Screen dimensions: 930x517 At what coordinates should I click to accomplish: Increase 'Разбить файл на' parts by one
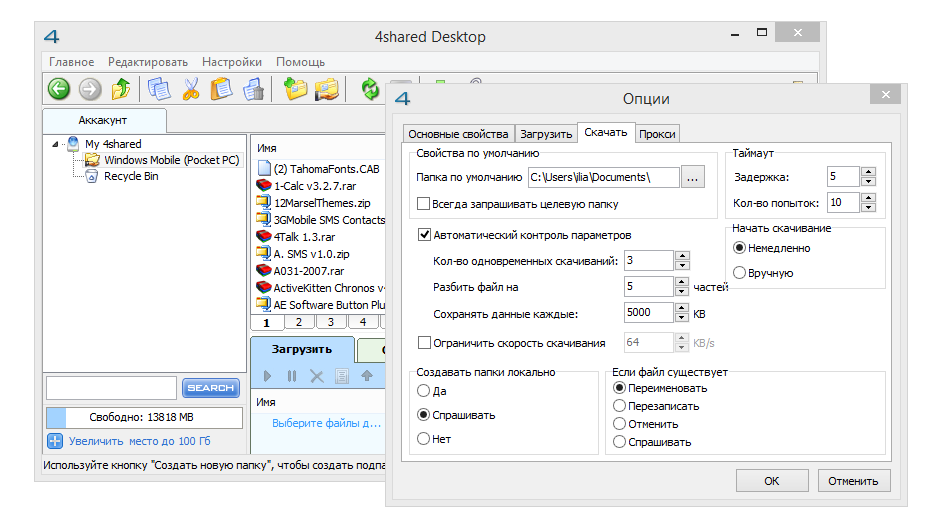click(682, 281)
